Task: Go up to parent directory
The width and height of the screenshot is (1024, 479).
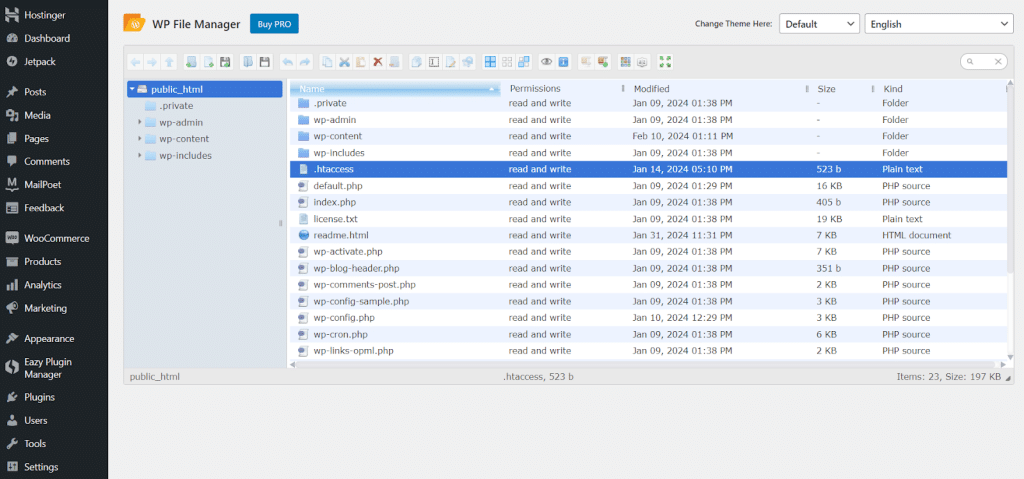Action: [169, 62]
